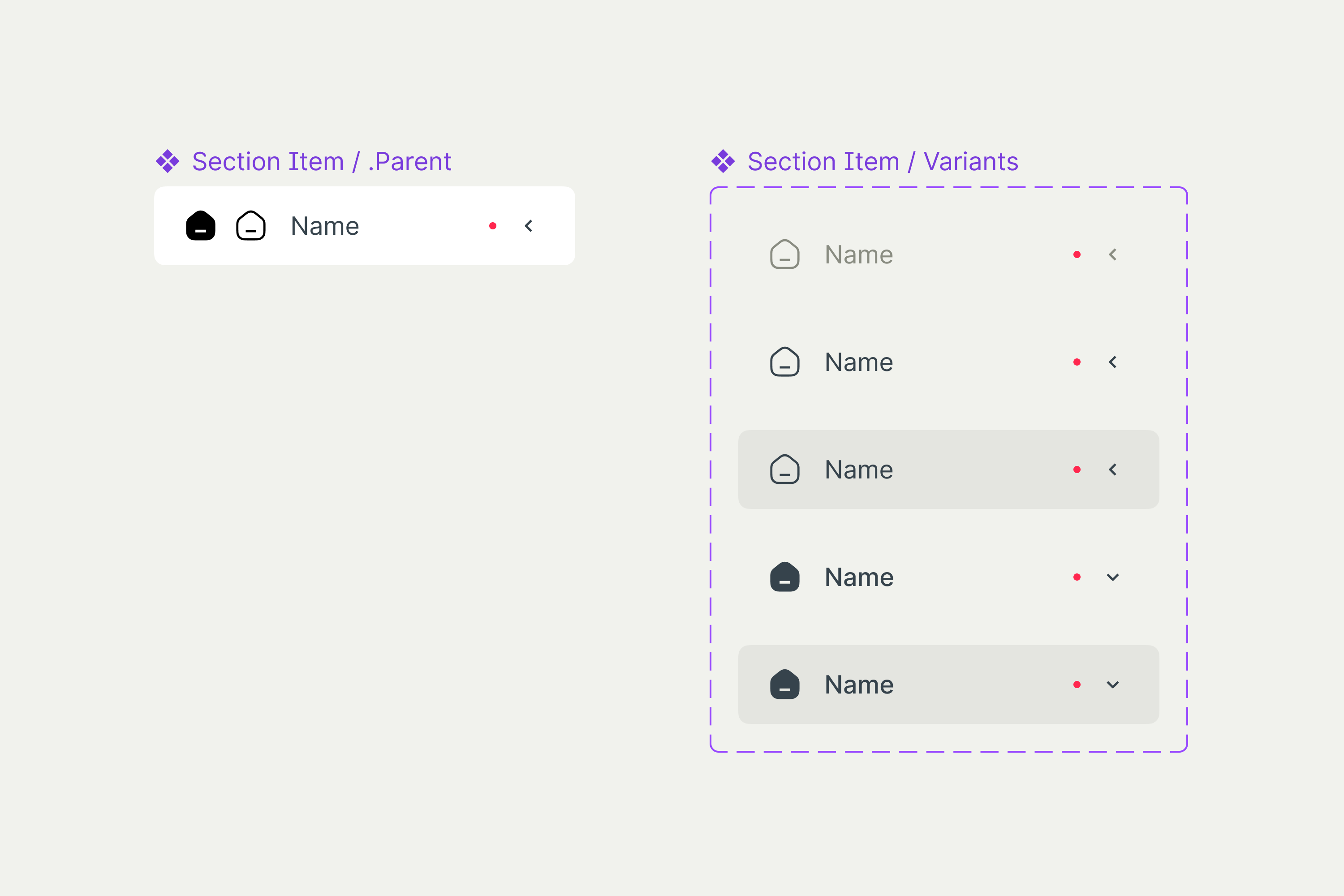Screen dimensions: 1344x896
Task: Collapse fourth variant using down chevron
Action: pos(1112,577)
